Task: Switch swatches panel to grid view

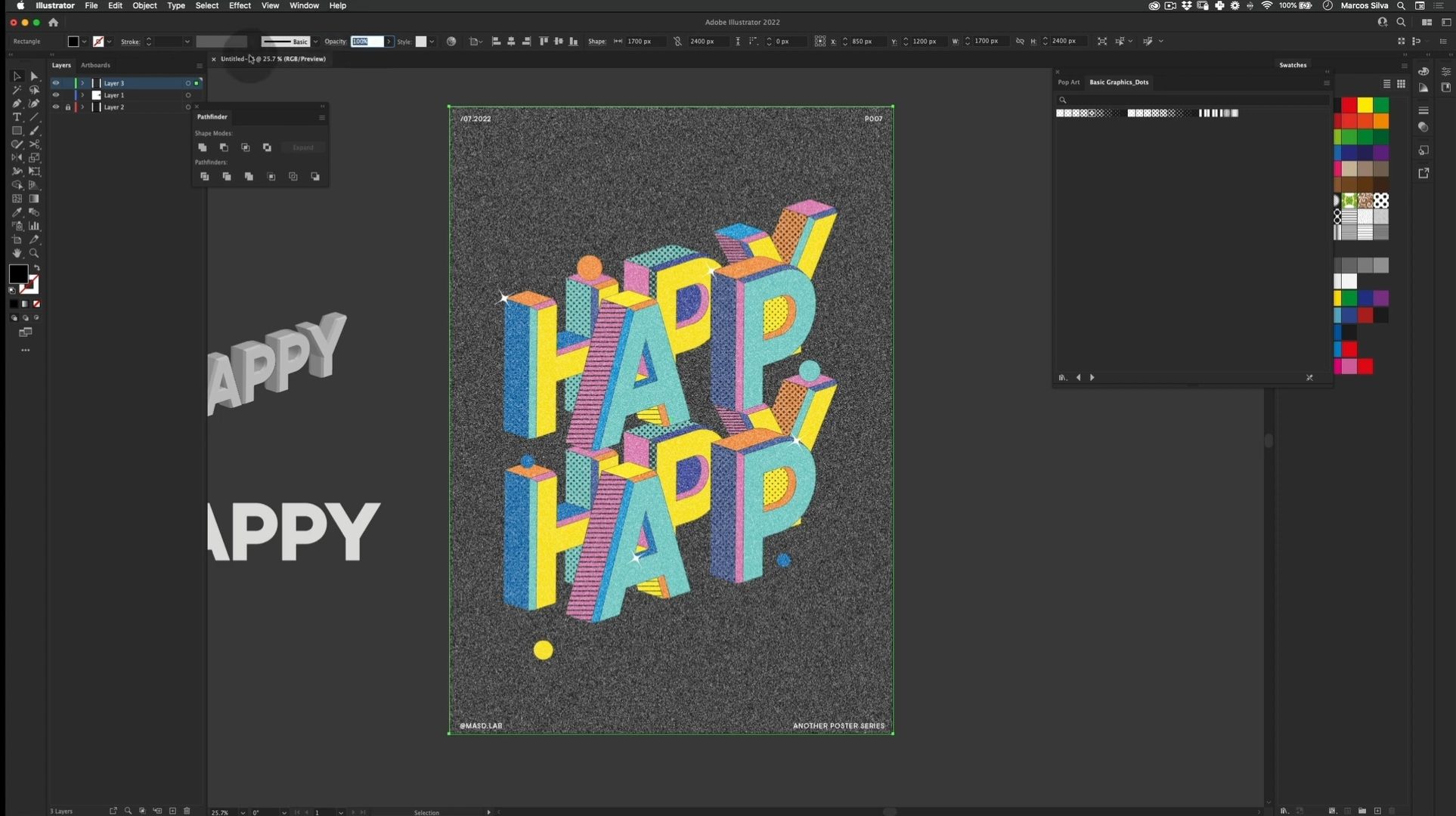Action: tap(1401, 84)
